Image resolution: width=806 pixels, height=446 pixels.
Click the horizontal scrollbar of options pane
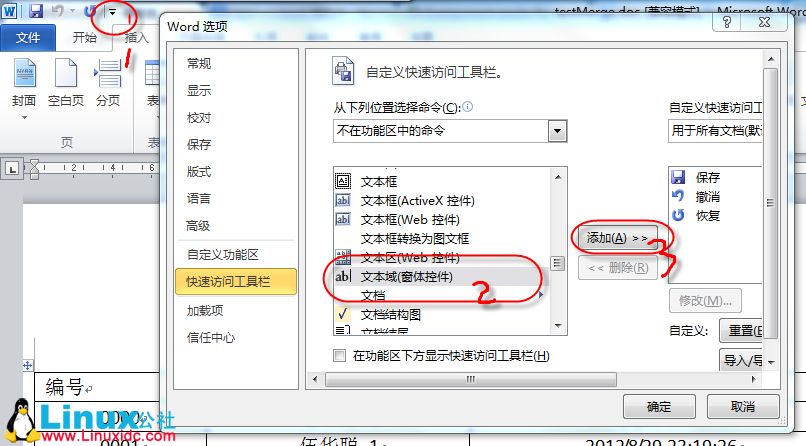click(471, 380)
